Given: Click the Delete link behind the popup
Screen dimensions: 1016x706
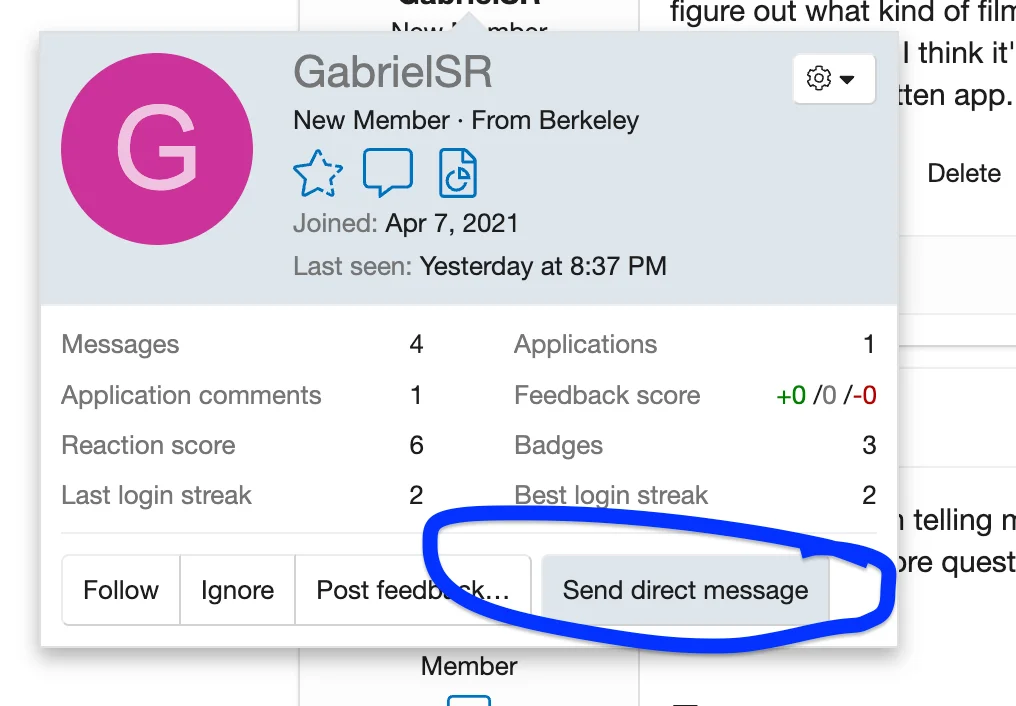Looking at the screenshot, I should [x=963, y=173].
